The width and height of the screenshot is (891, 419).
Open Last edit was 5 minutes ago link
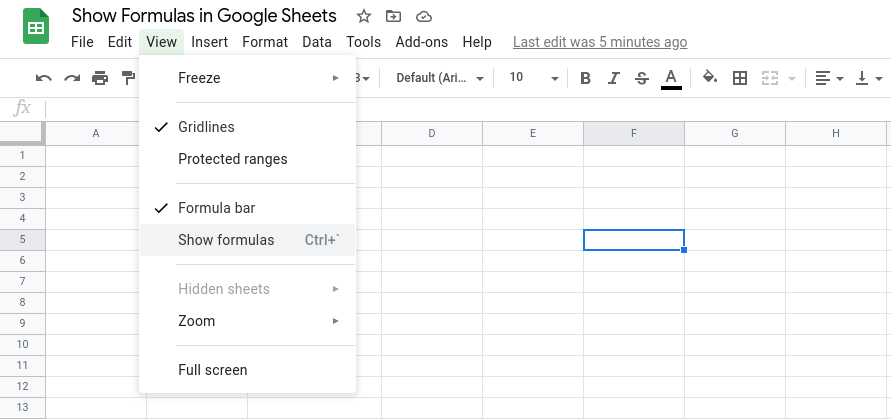[x=600, y=42]
